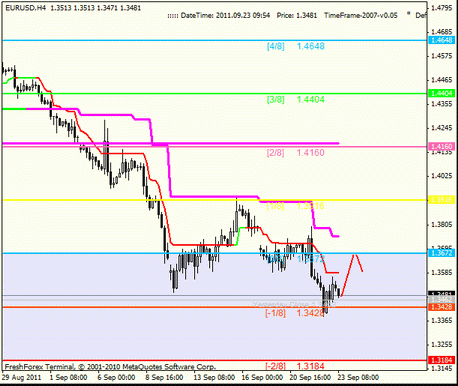Select the 6 Sep 00:00 time marker
The height and width of the screenshot is (386, 458).
click(x=116, y=377)
